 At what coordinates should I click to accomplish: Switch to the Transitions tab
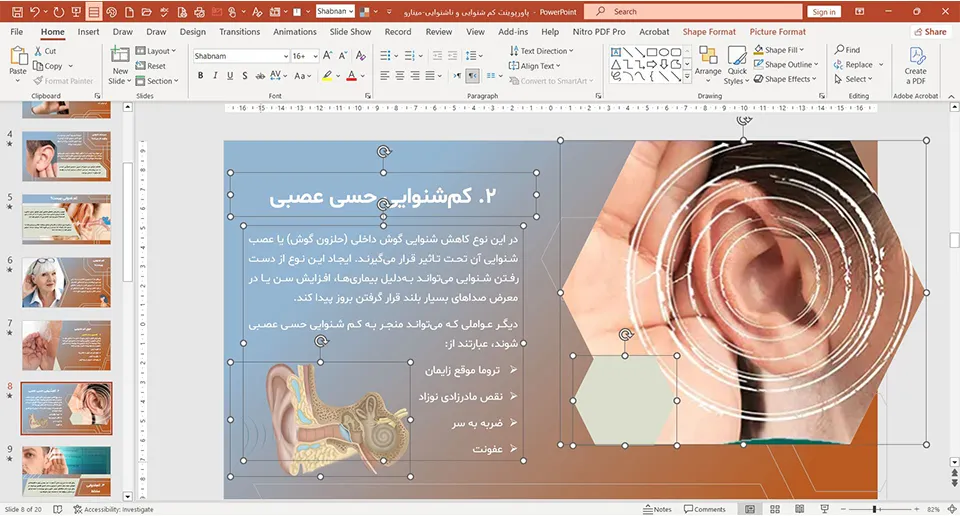(239, 32)
